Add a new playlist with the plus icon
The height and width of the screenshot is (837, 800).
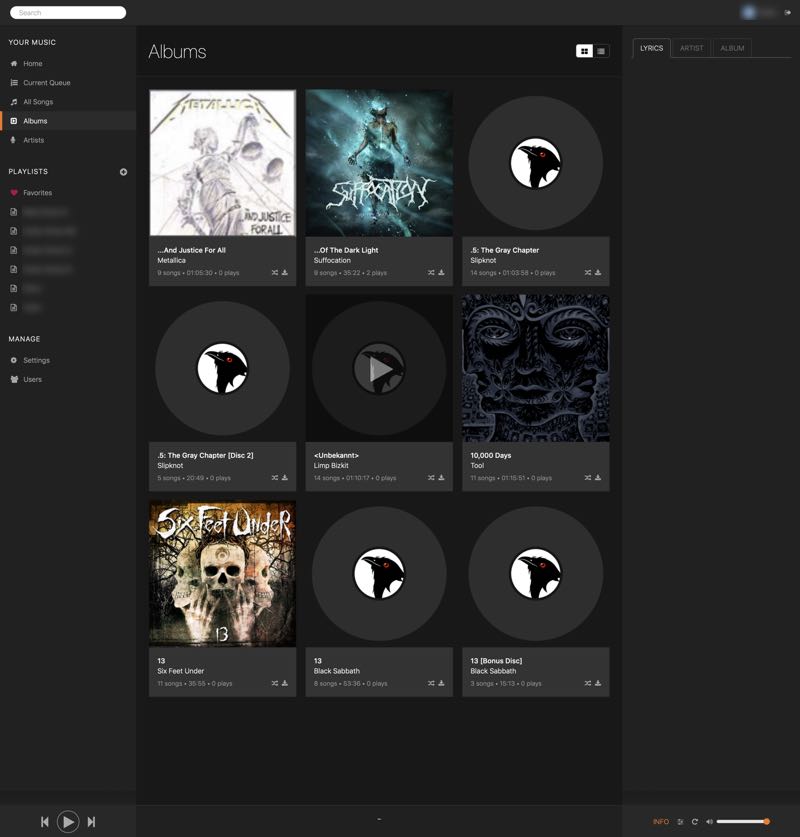(123, 172)
